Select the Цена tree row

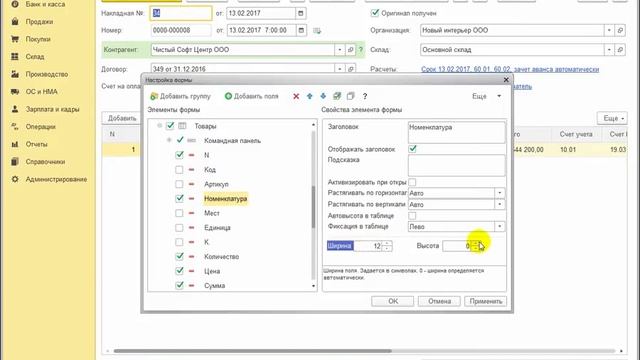tap(212, 271)
